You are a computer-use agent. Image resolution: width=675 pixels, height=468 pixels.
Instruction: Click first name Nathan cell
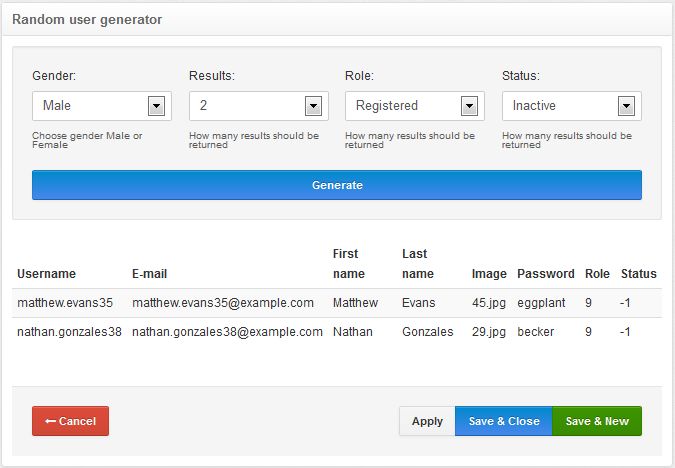(353, 332)
